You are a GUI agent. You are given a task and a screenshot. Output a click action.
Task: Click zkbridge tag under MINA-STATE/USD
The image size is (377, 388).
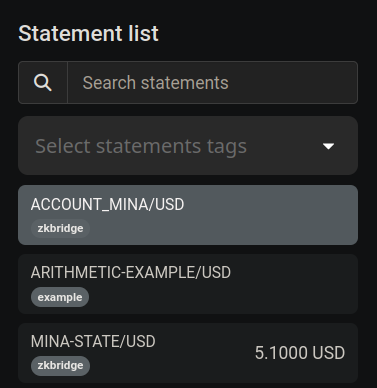tap(60, 366)
